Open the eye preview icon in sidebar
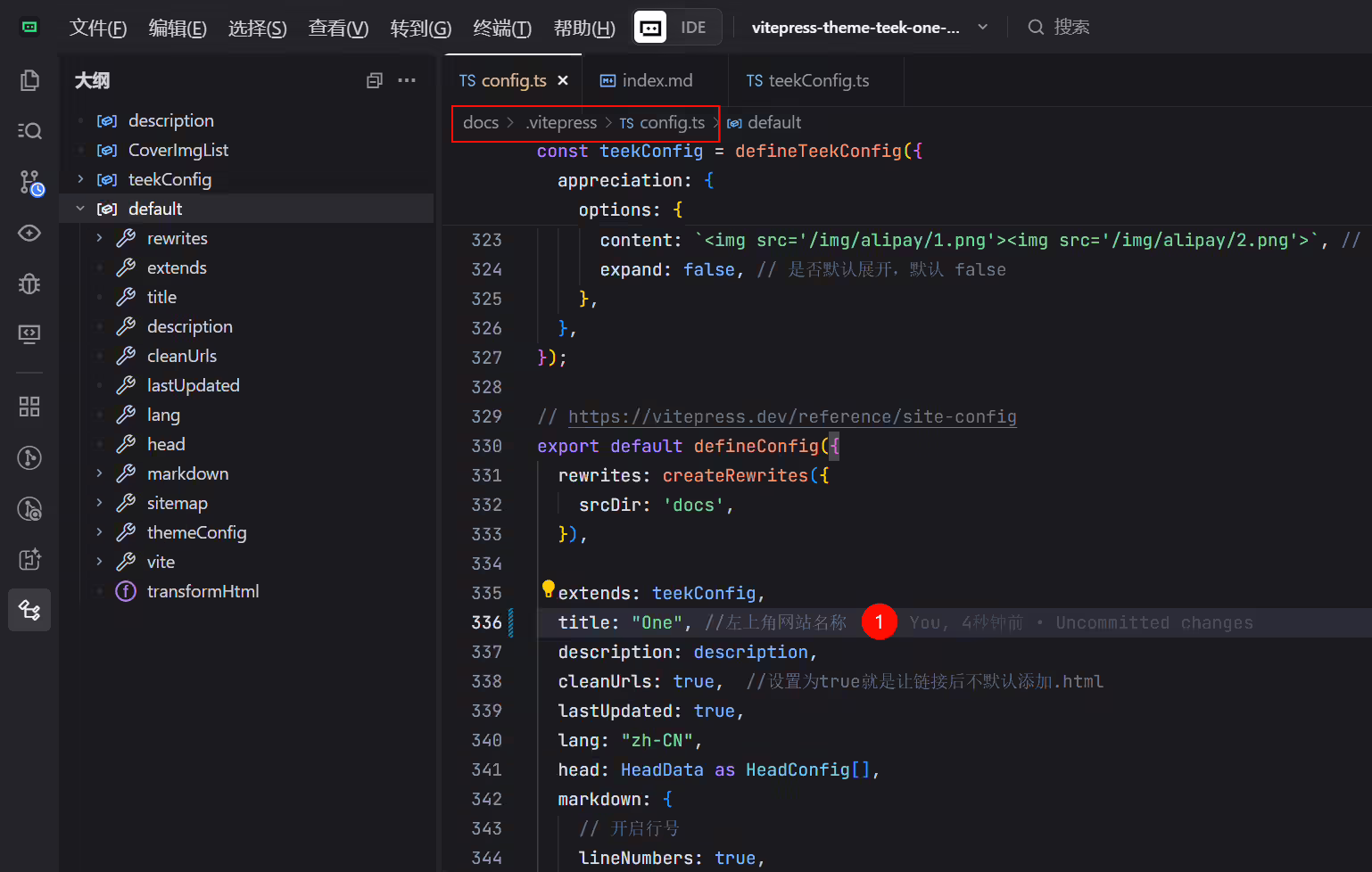The image size is (1372, 872). click(x=29, y=233)
